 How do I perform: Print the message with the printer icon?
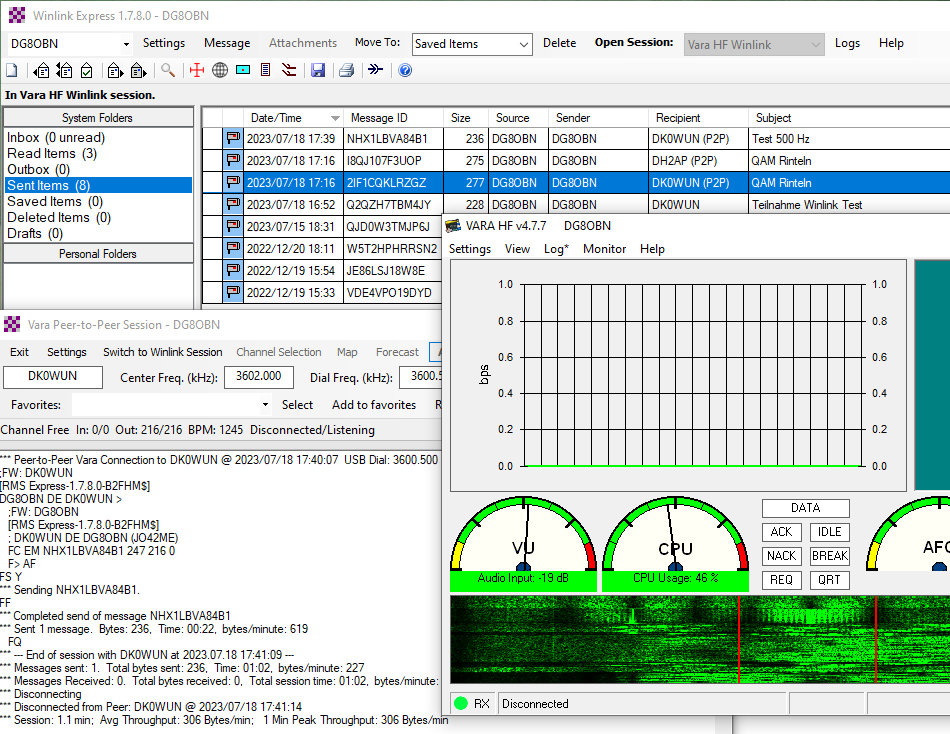tap(347, 70)
